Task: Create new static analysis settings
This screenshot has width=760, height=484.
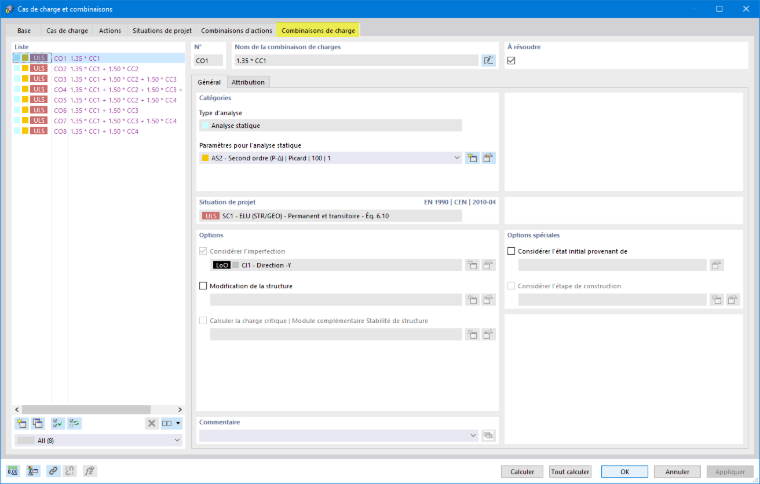Action: coord(472,158)
